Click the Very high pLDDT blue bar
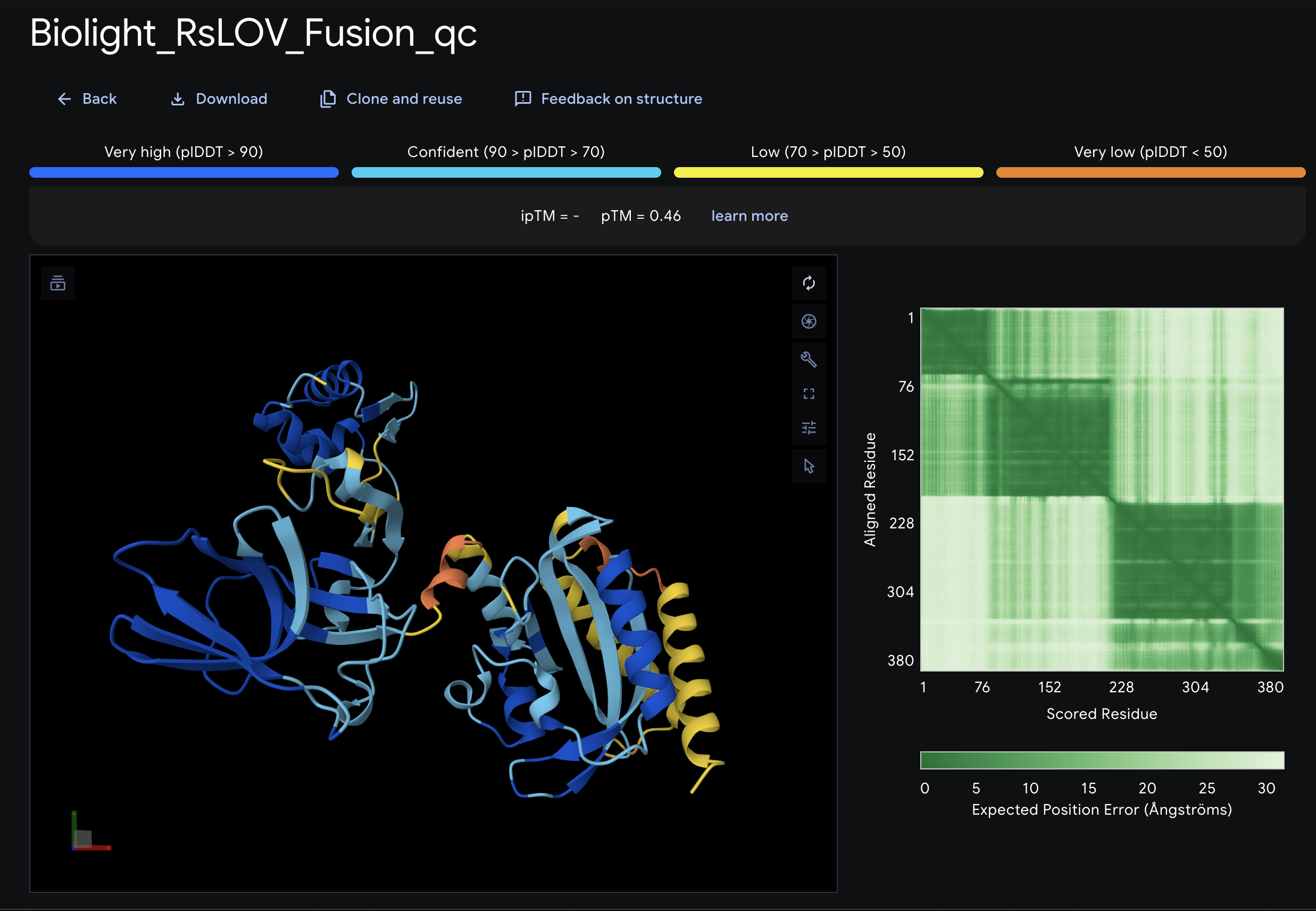 point(184,172)
